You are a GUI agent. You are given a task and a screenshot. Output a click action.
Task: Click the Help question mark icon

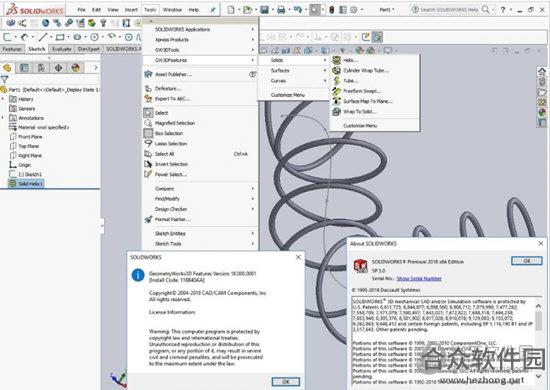click(x=503, y=10)
